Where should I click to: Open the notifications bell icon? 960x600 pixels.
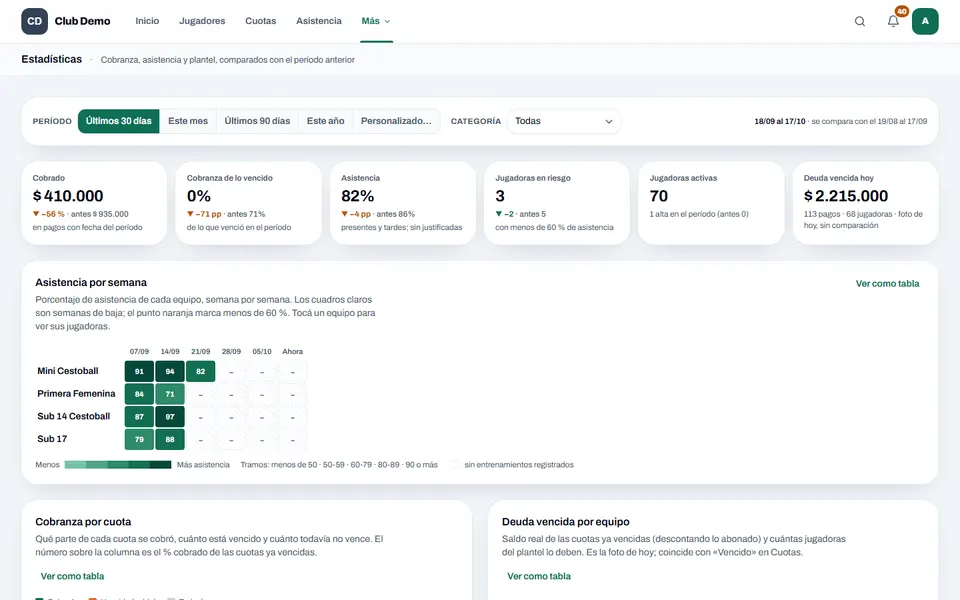coord(893,21)
